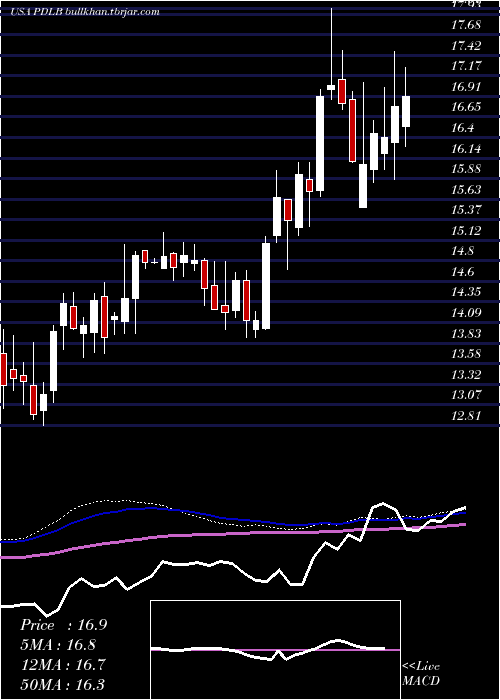The height and width of the screenshot is (700, 500).
Task: Click the 15.37 price axis label
Action: [466, 210]
